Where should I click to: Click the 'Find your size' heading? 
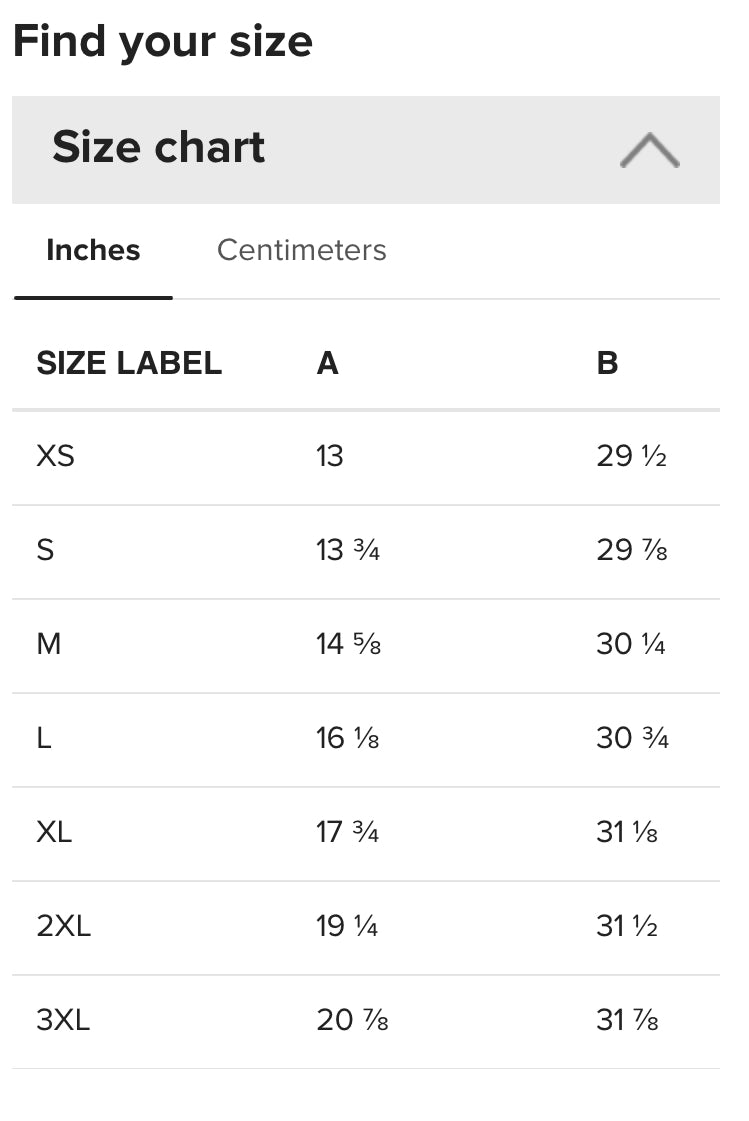click(x=162, y=42)
